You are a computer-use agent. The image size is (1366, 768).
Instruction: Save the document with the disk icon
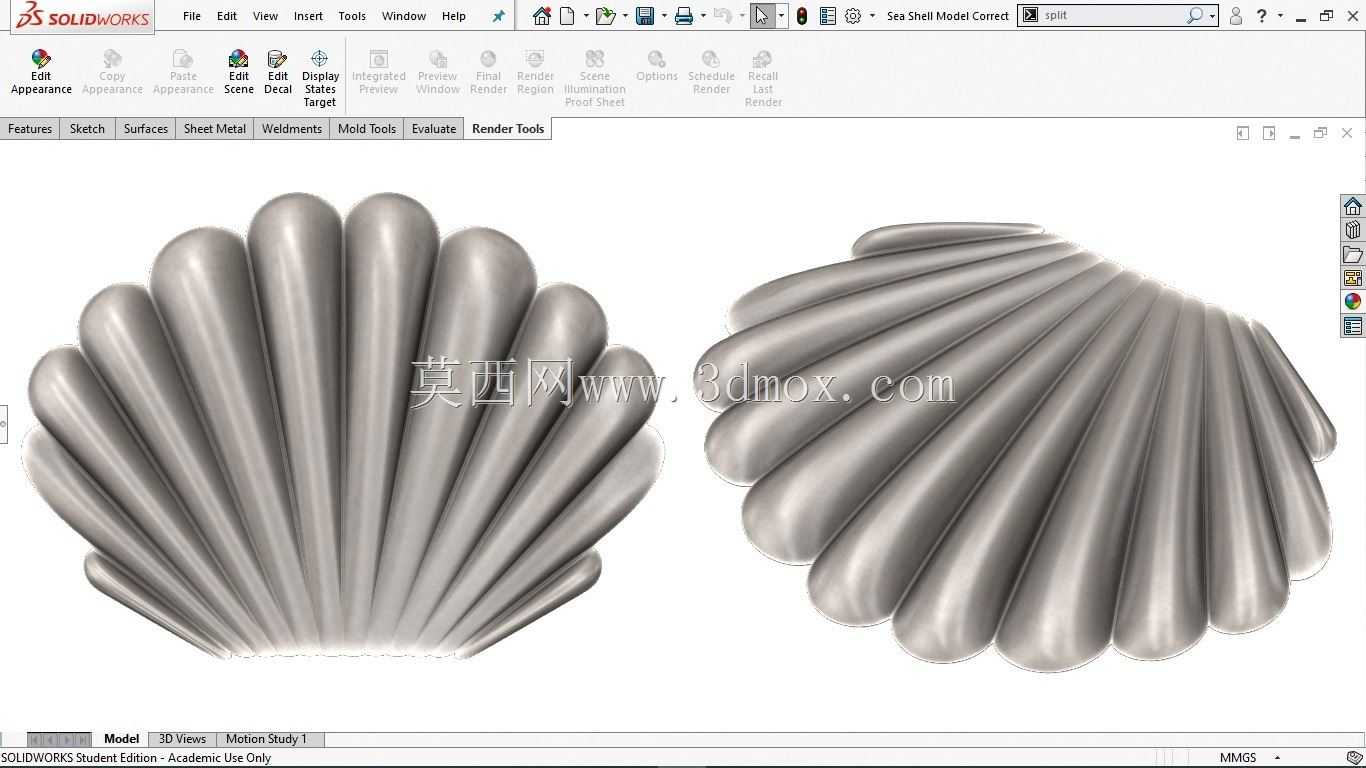tap(645, 16)
